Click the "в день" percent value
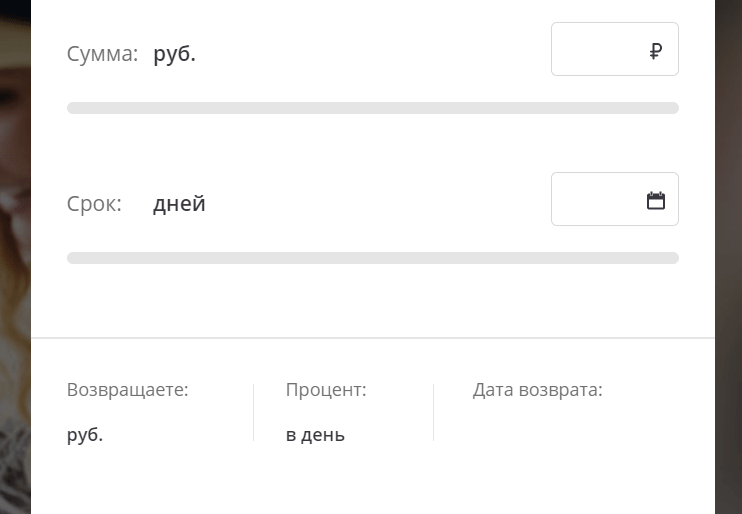The width and height of the screenshot is (742, 514). 315,435
